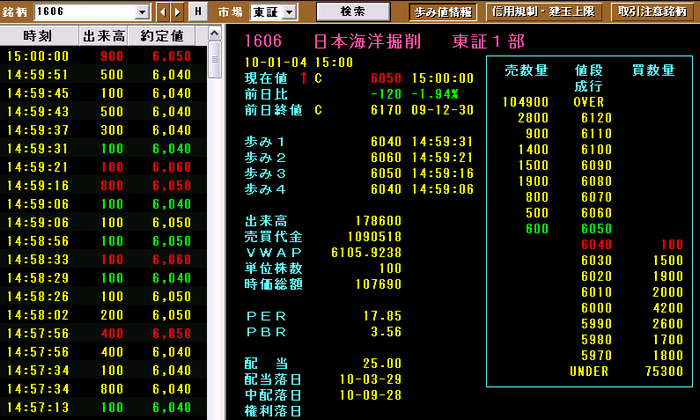The width and height of the screenshot is (700, 420).
Task: Click the 配当落日 date 10-03-29
Action: (x=371, y=379)
